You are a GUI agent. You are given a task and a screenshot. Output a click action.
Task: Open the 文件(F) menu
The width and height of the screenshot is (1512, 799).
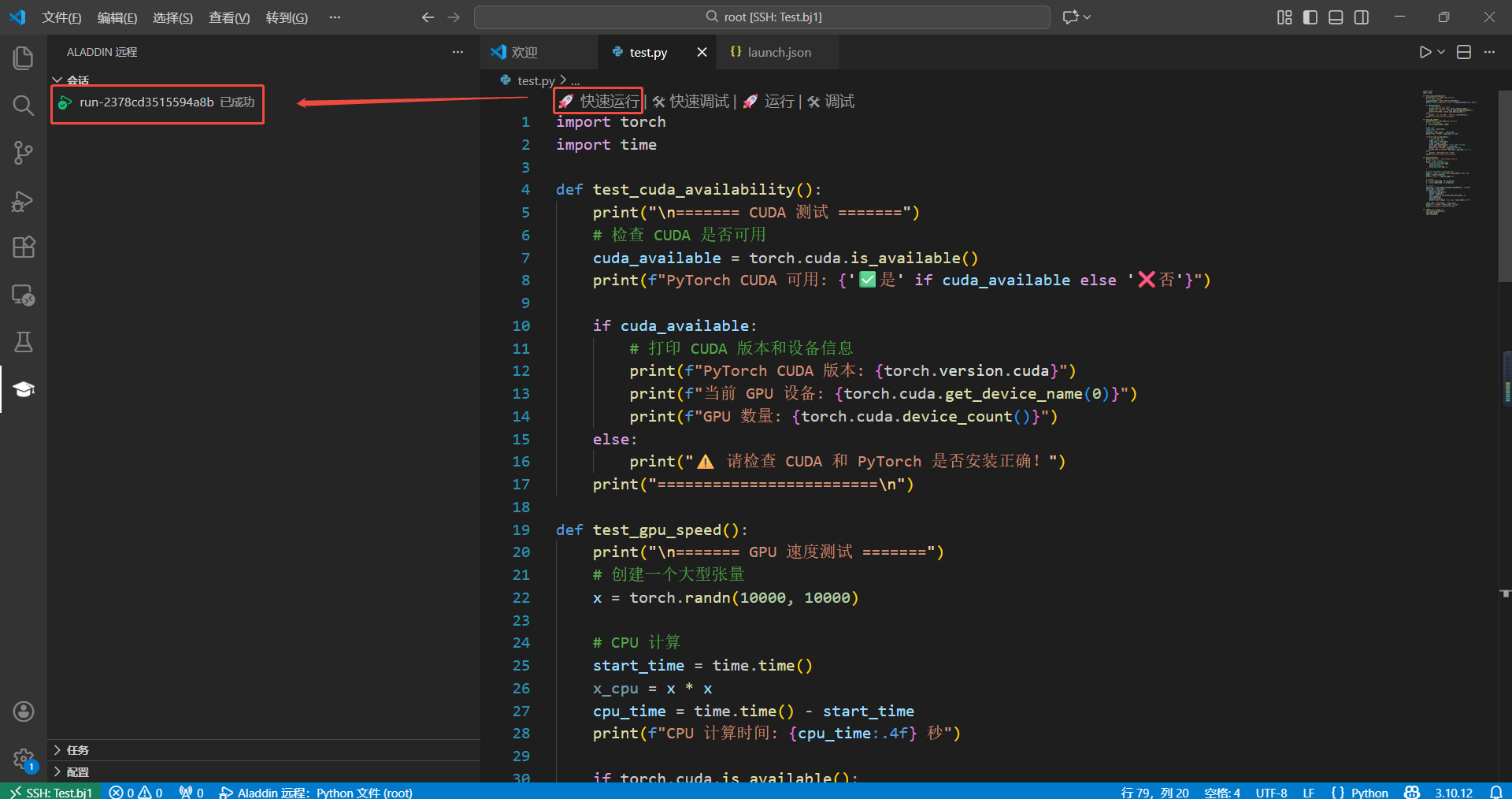tap(61, 17)
